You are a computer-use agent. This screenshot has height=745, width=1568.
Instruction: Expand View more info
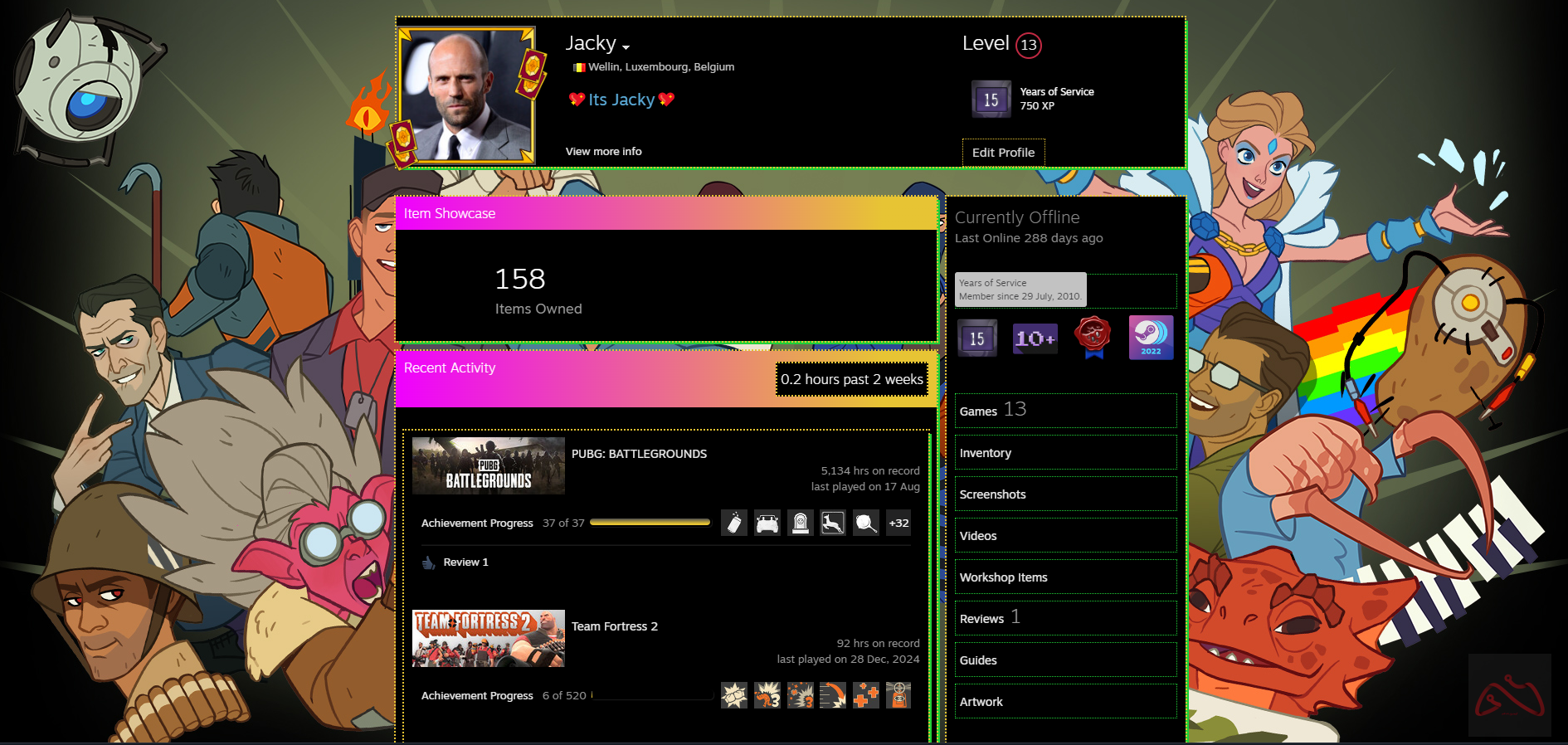coord(603,152)
